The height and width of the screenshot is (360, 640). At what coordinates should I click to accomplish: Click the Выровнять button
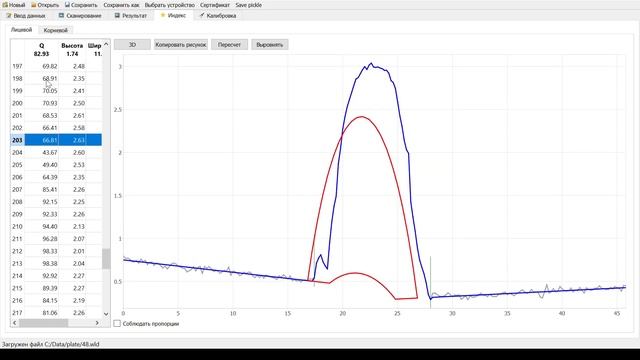[x=269, y=44]
